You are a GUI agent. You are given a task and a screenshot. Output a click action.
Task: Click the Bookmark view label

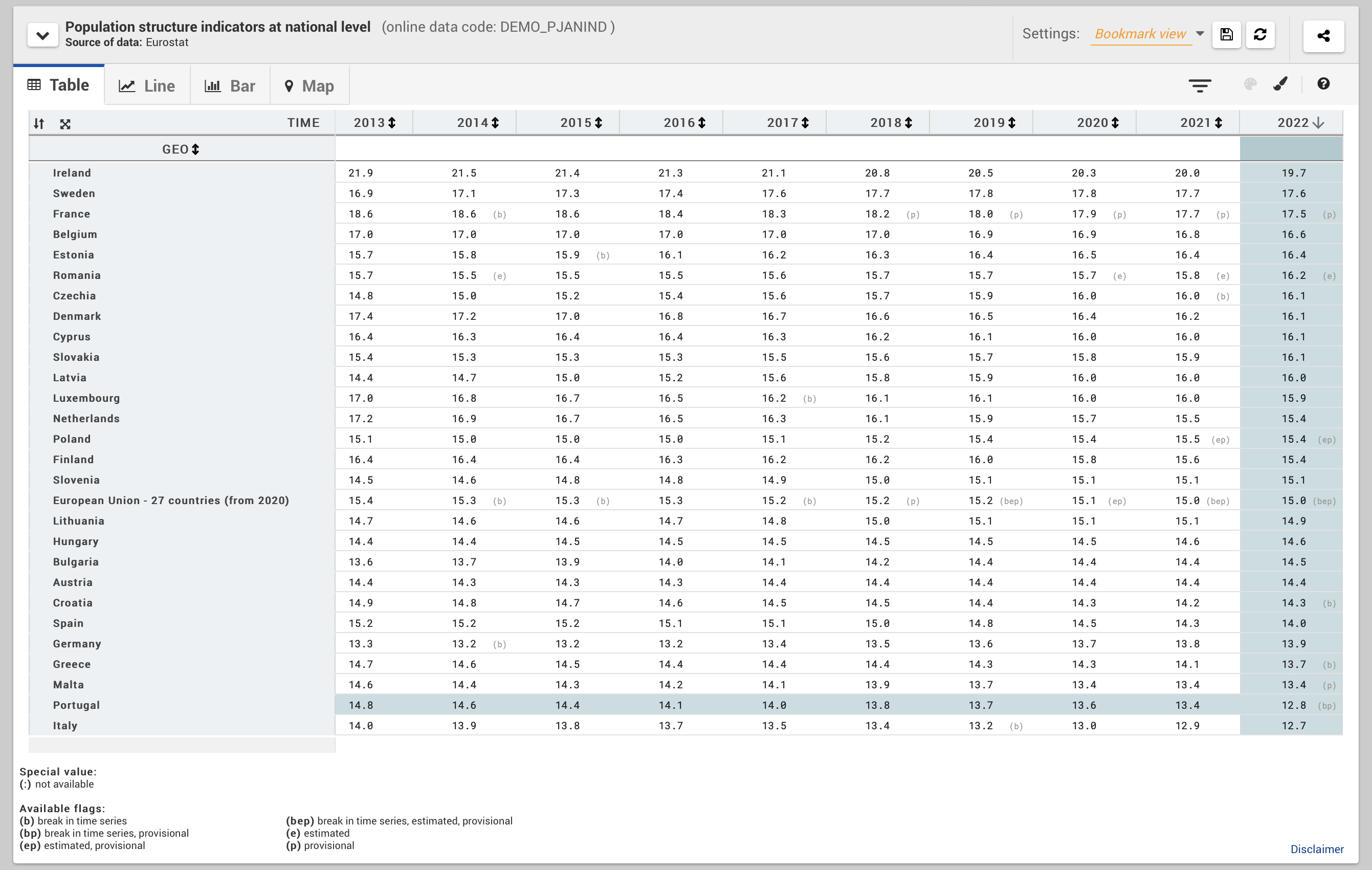pos(1140,34)
